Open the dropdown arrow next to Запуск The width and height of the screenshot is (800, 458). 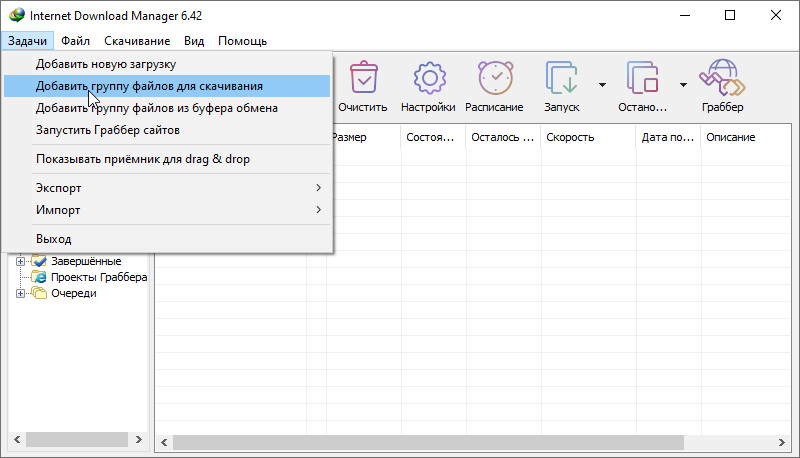tap(602, 84)
